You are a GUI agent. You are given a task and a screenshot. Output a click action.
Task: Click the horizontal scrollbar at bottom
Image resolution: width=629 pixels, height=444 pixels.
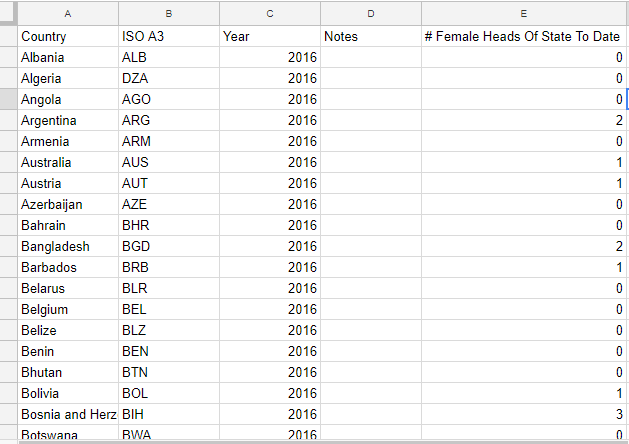(323, 442)
